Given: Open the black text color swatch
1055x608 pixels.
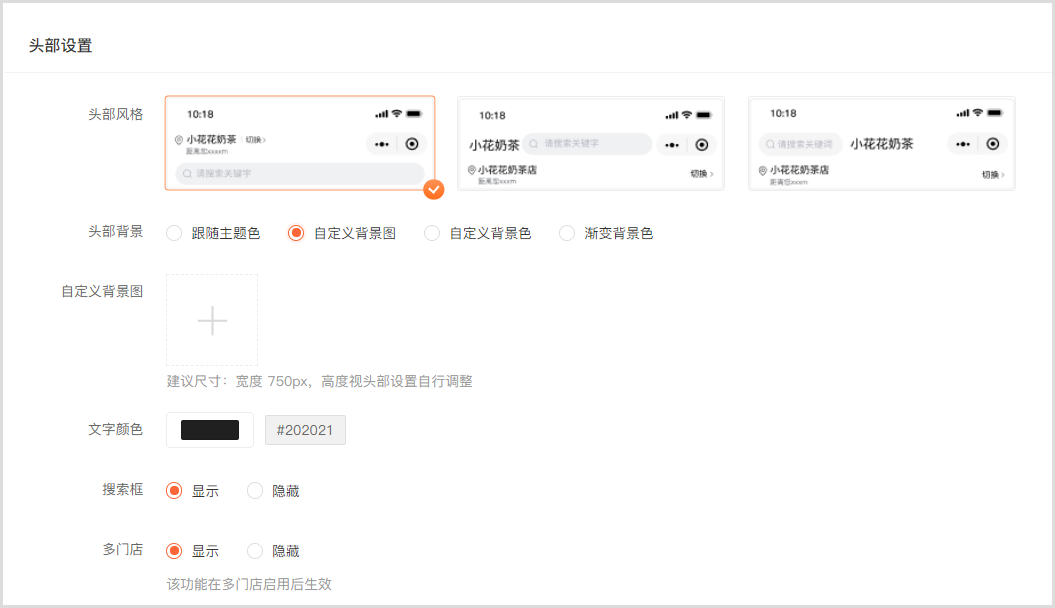Looking at the screenshot, I should tap(210, 430).
